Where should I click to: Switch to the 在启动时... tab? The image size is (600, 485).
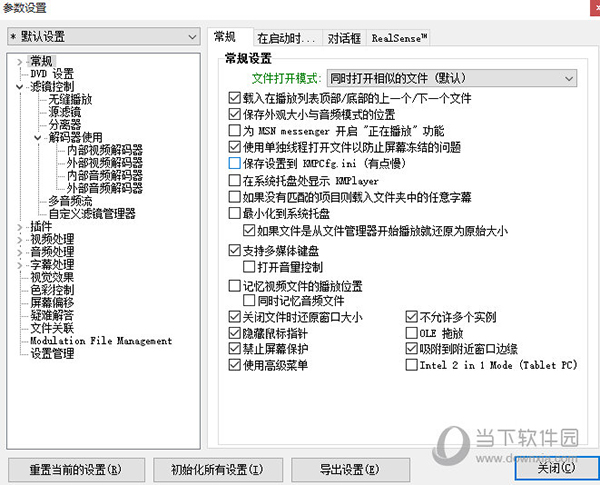tap(286, 38)
